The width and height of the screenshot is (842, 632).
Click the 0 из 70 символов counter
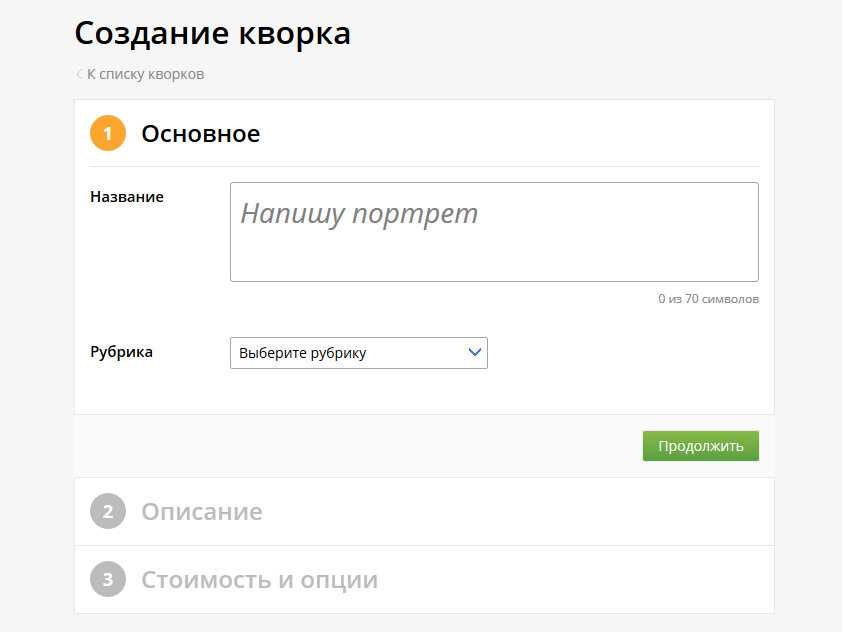coord(708,299)
